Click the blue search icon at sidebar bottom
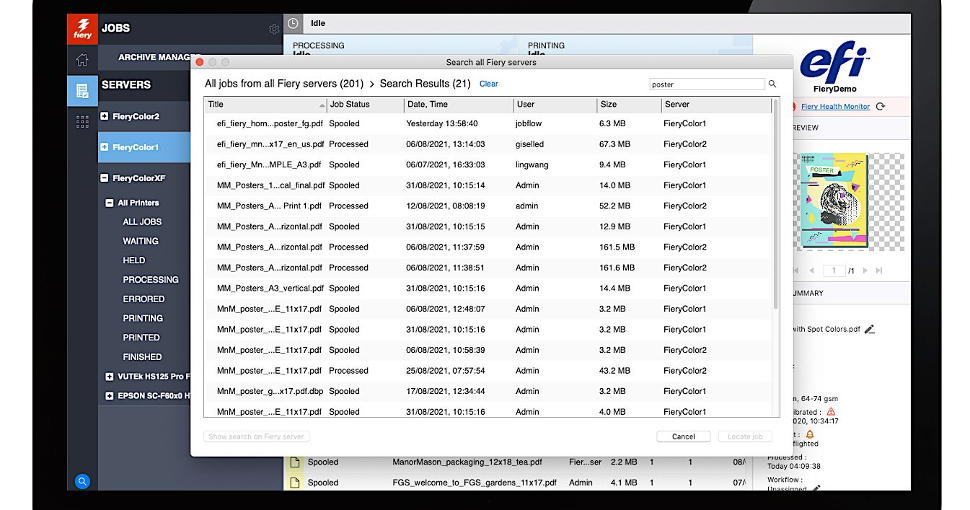This screenshot has height=510, width=970. (82, 481)
